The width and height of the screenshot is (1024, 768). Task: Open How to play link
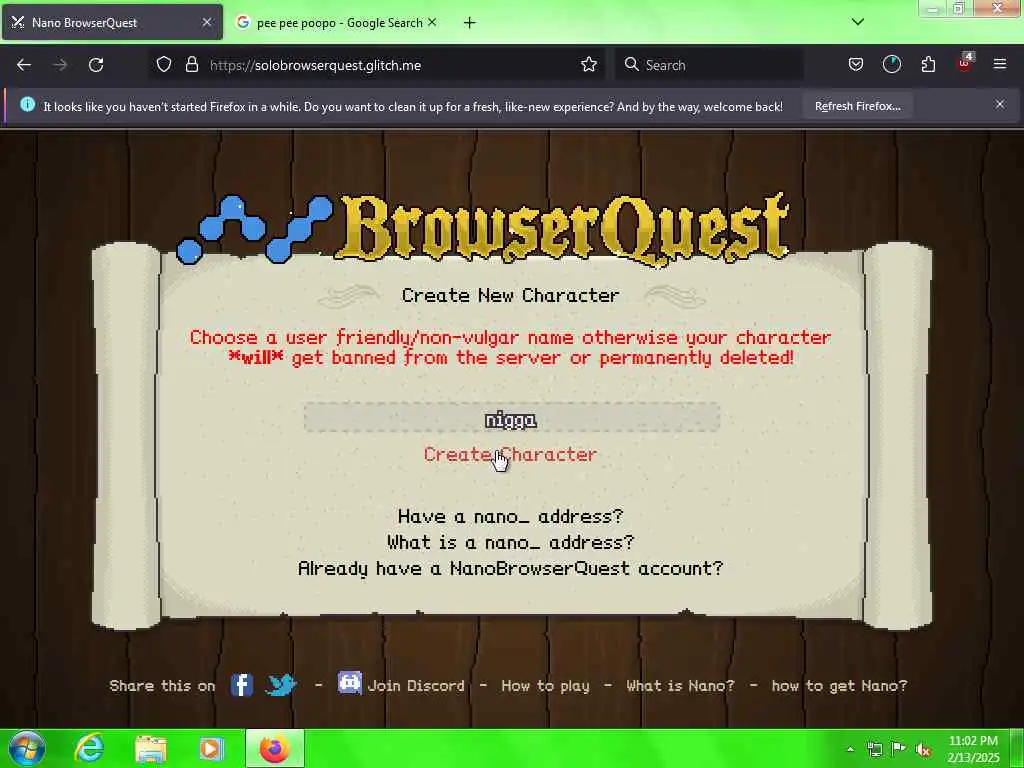coord(545,686)
